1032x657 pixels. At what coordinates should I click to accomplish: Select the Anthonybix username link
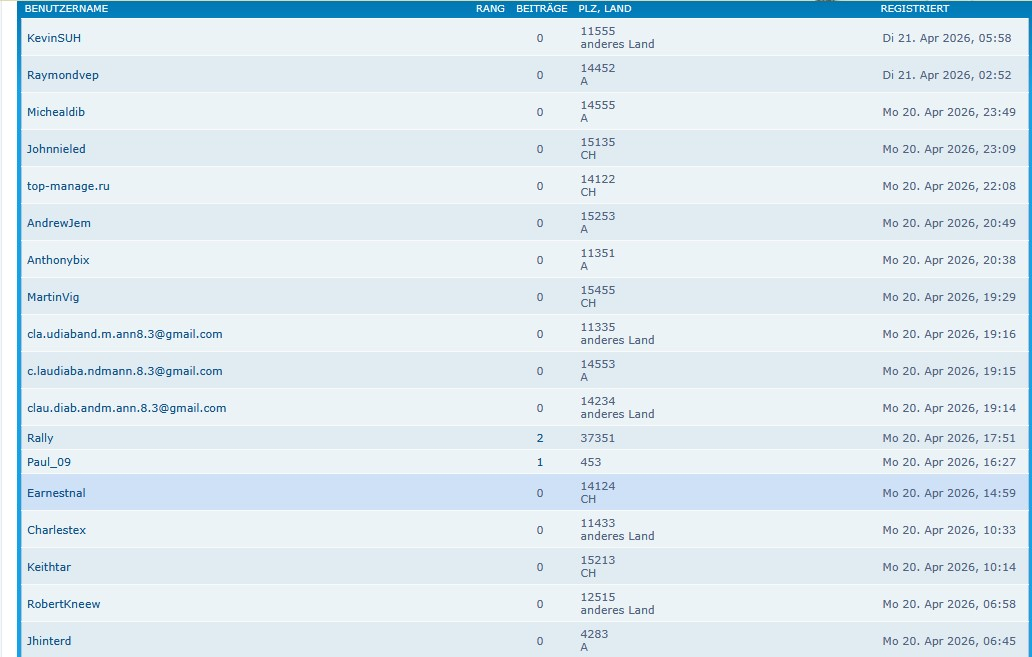pyautogui.click(x=58, y=260)
